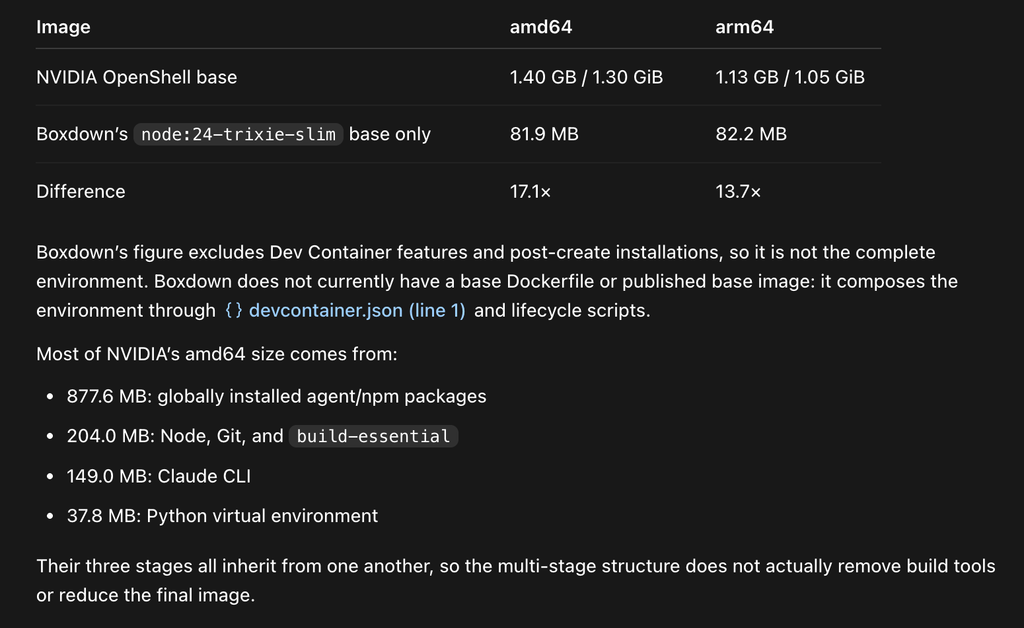Click the NVIDIA OpenShell base row label
1024x628 pixels.
136,77
